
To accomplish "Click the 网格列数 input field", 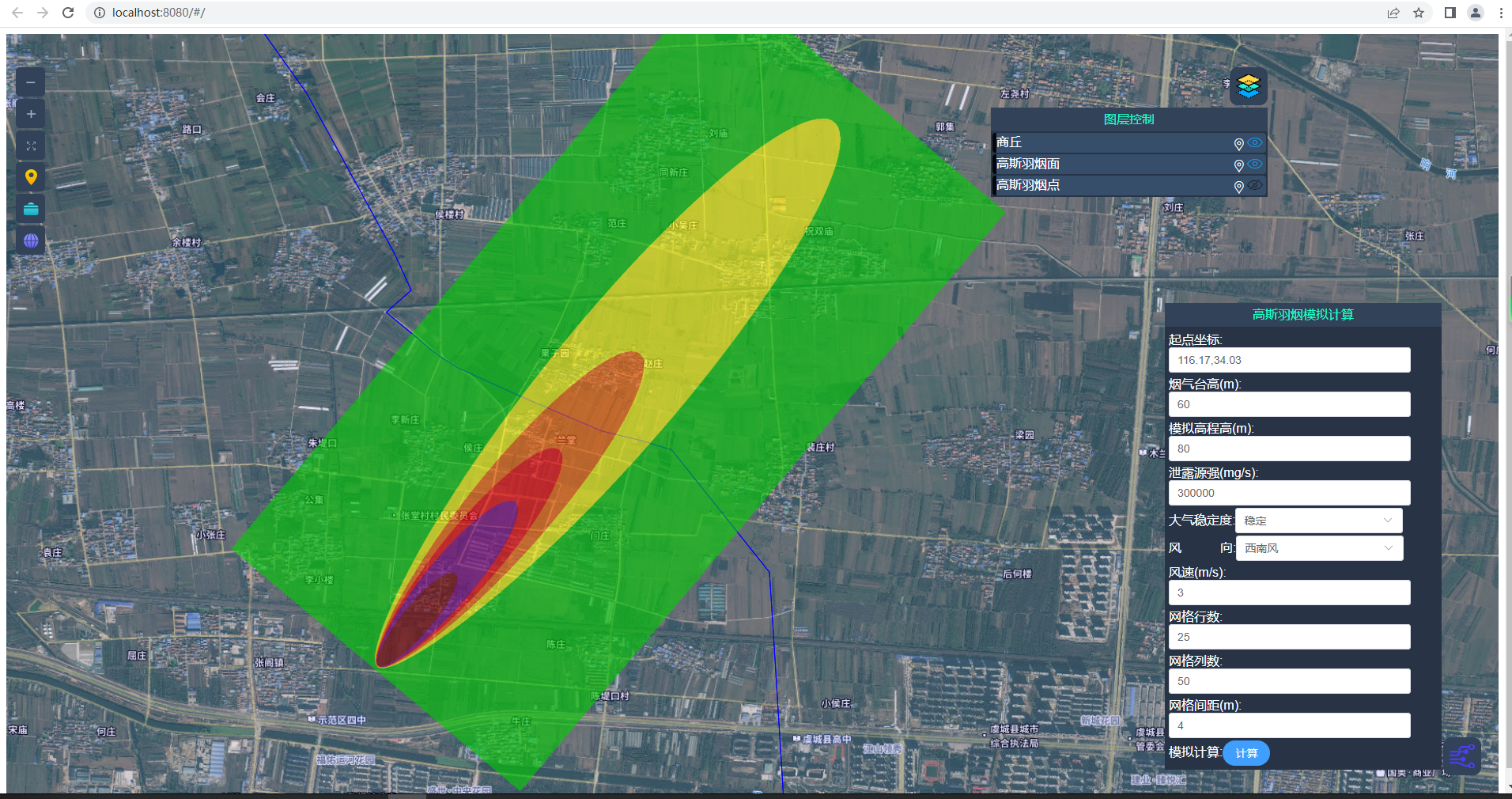I will pyautogui.click(x=1289, y=681).
